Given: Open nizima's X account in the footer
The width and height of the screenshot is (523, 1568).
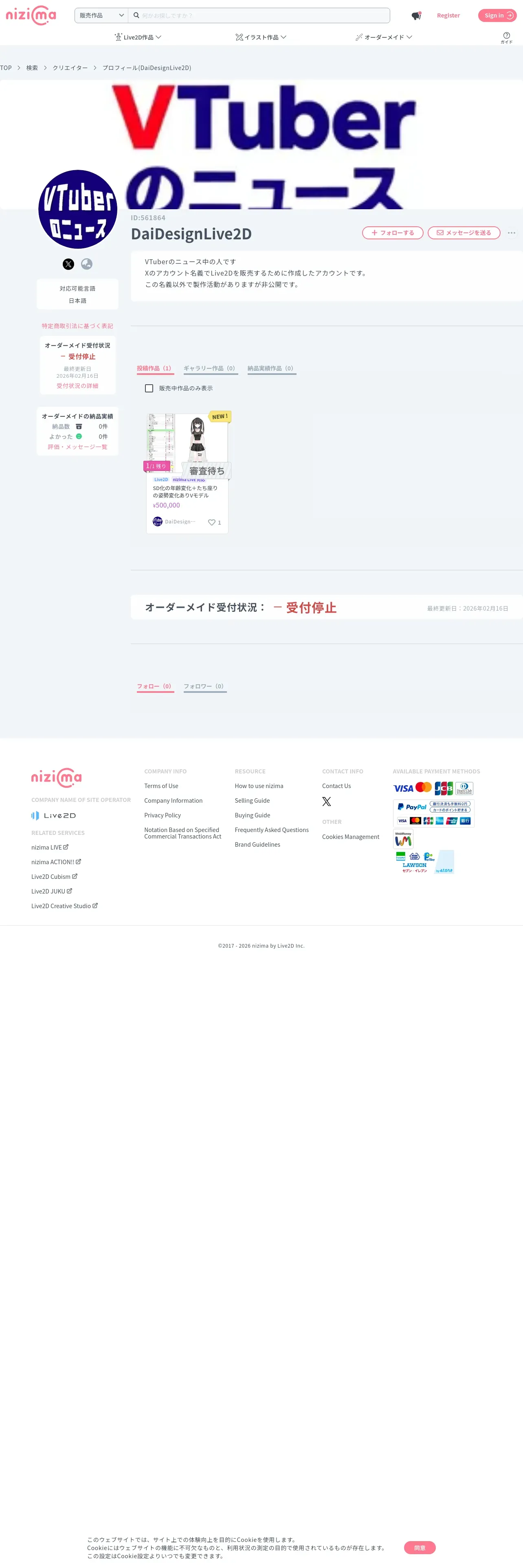Looking at the screenshot, I should (x=327, y=802).
